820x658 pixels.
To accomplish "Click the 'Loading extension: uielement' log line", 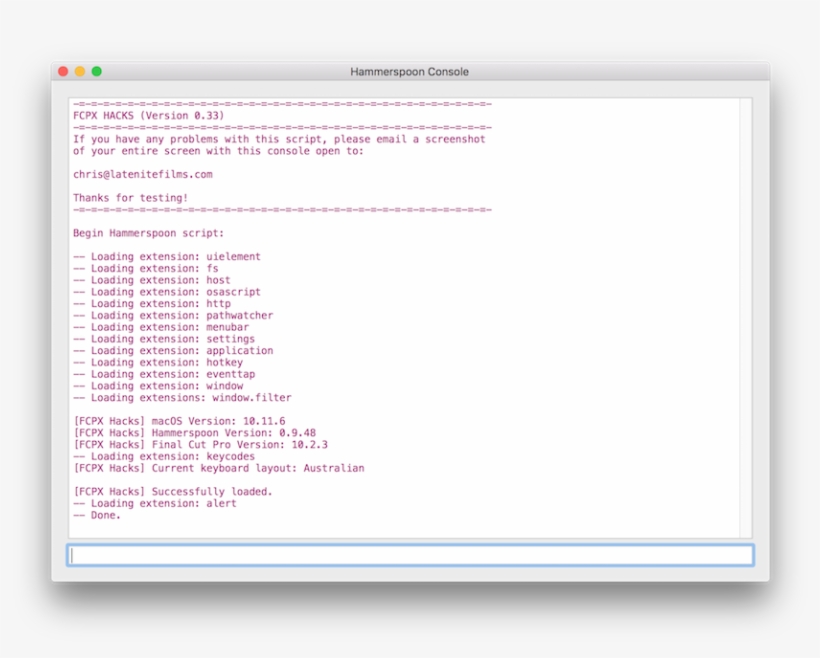I will pos(168,256).
